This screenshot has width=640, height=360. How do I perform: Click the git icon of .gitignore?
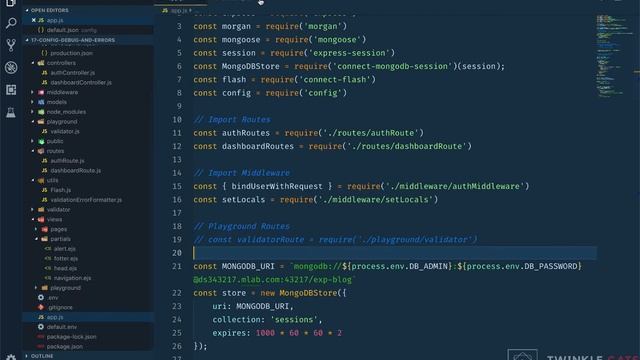tap(41, 307)
